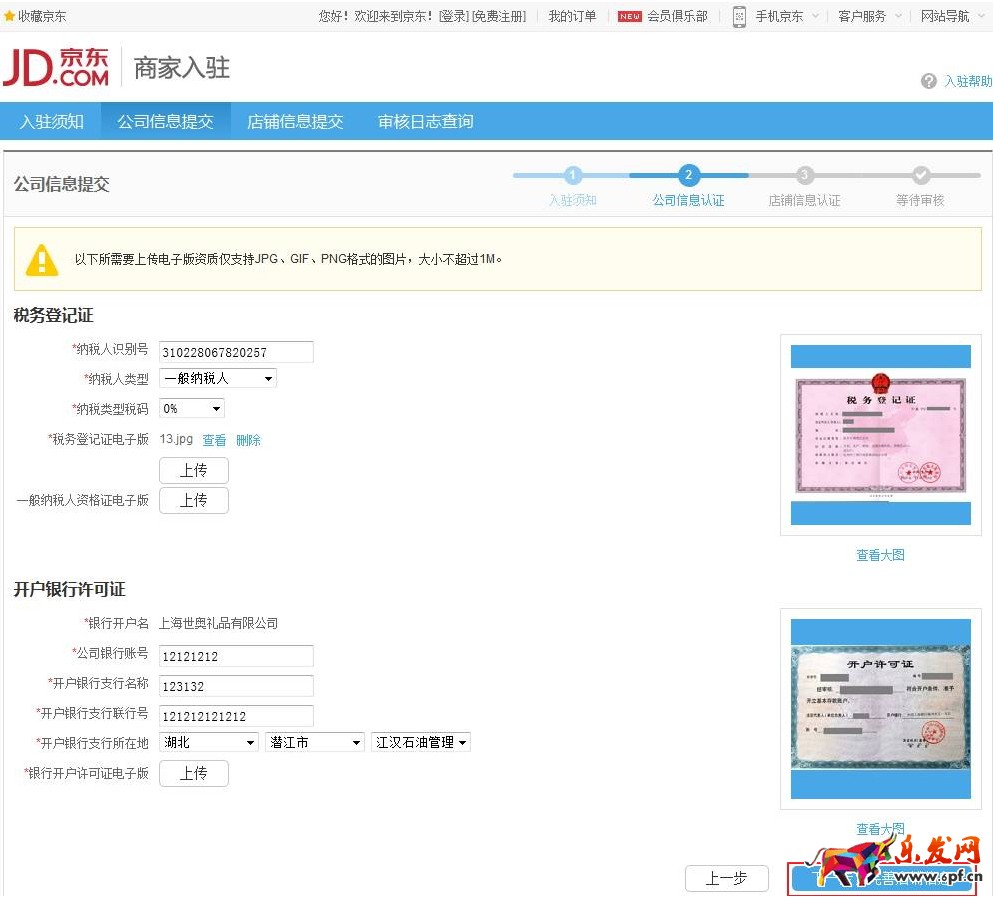Open the 纳税类型税码 percentage dropdown

coord(191,408)
